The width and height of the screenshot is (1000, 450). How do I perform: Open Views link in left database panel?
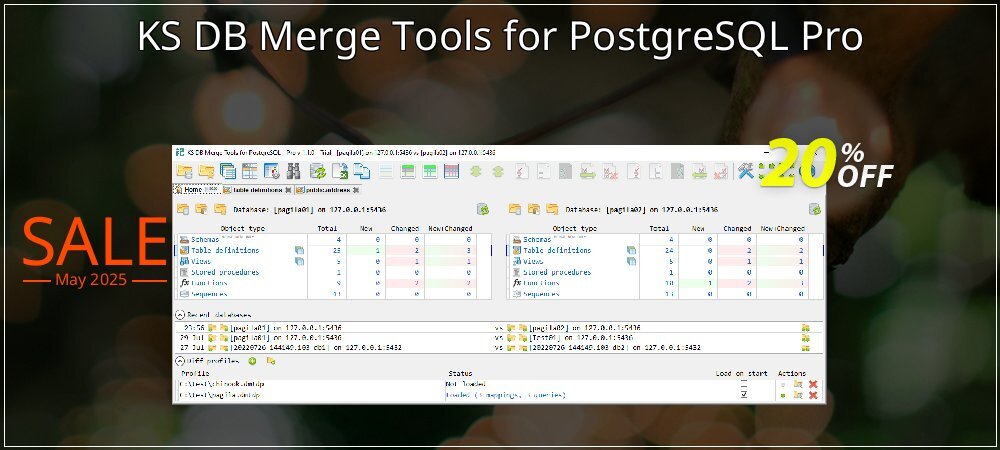[x=201, y=261]
